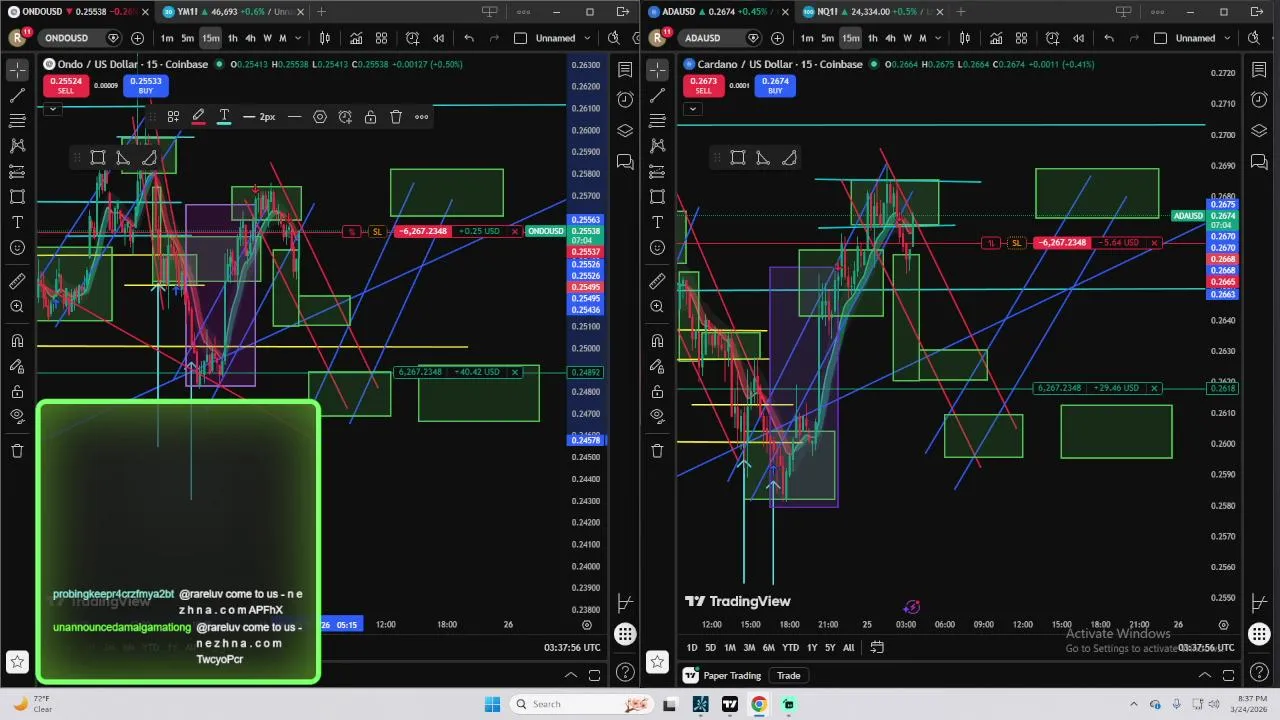
Task: Undo last action in ADAUSD window
Action: coord(1109,38)
